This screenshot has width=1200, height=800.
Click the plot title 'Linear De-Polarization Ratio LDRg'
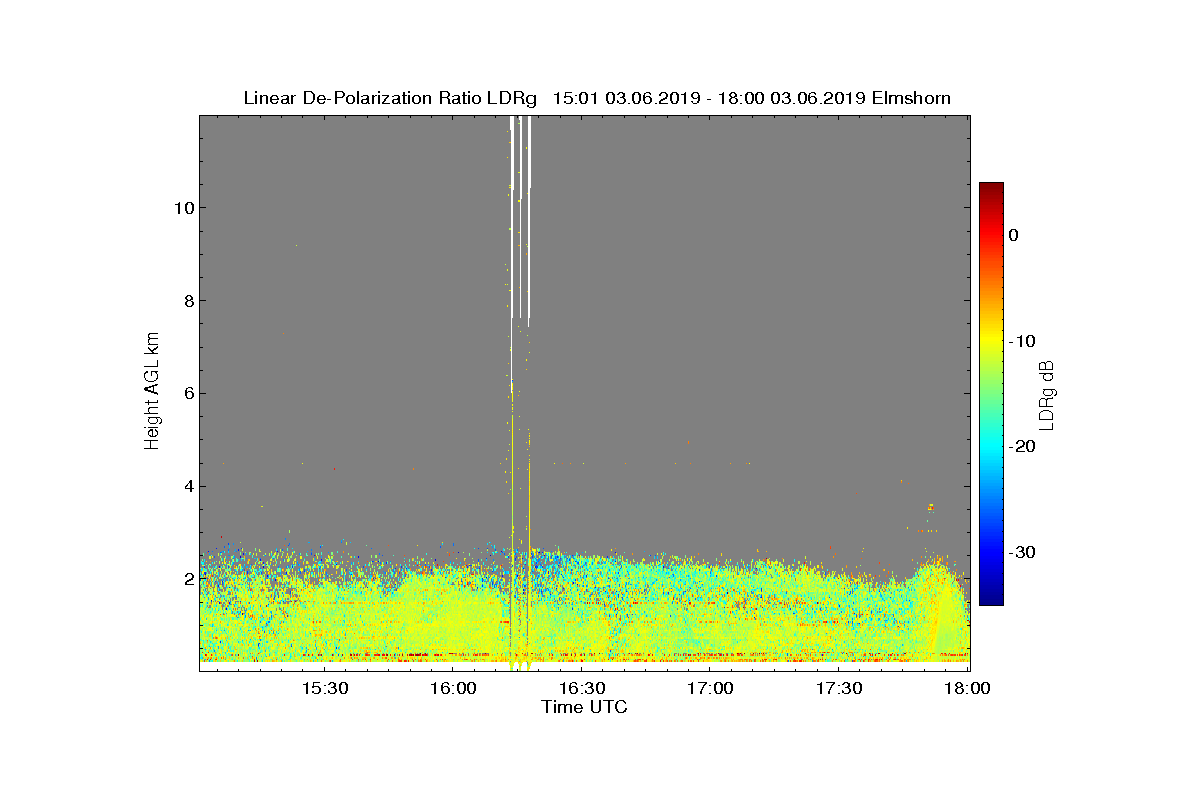(x=389, y=98)
